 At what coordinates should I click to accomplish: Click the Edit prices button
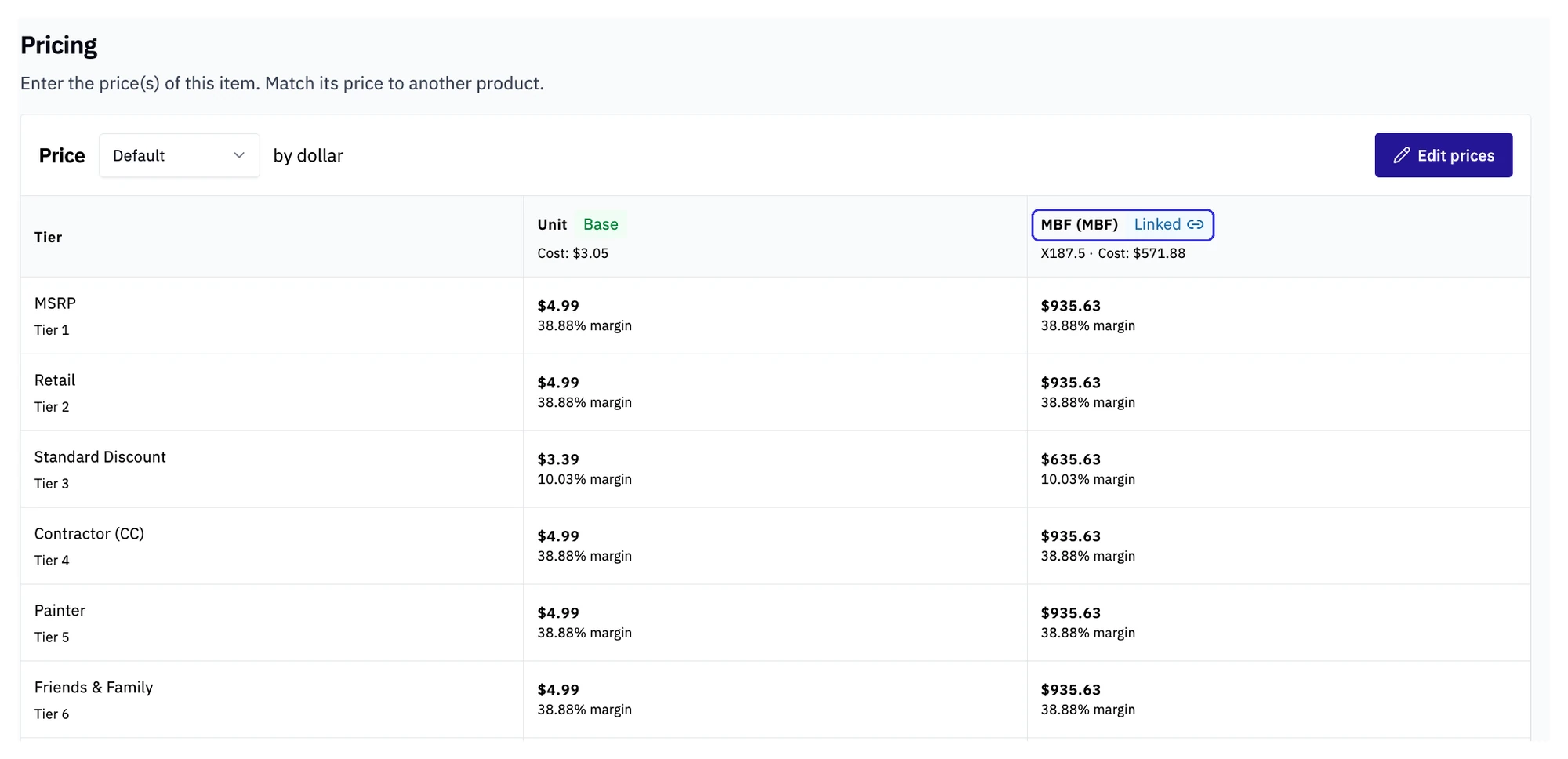pos(1443,155)
